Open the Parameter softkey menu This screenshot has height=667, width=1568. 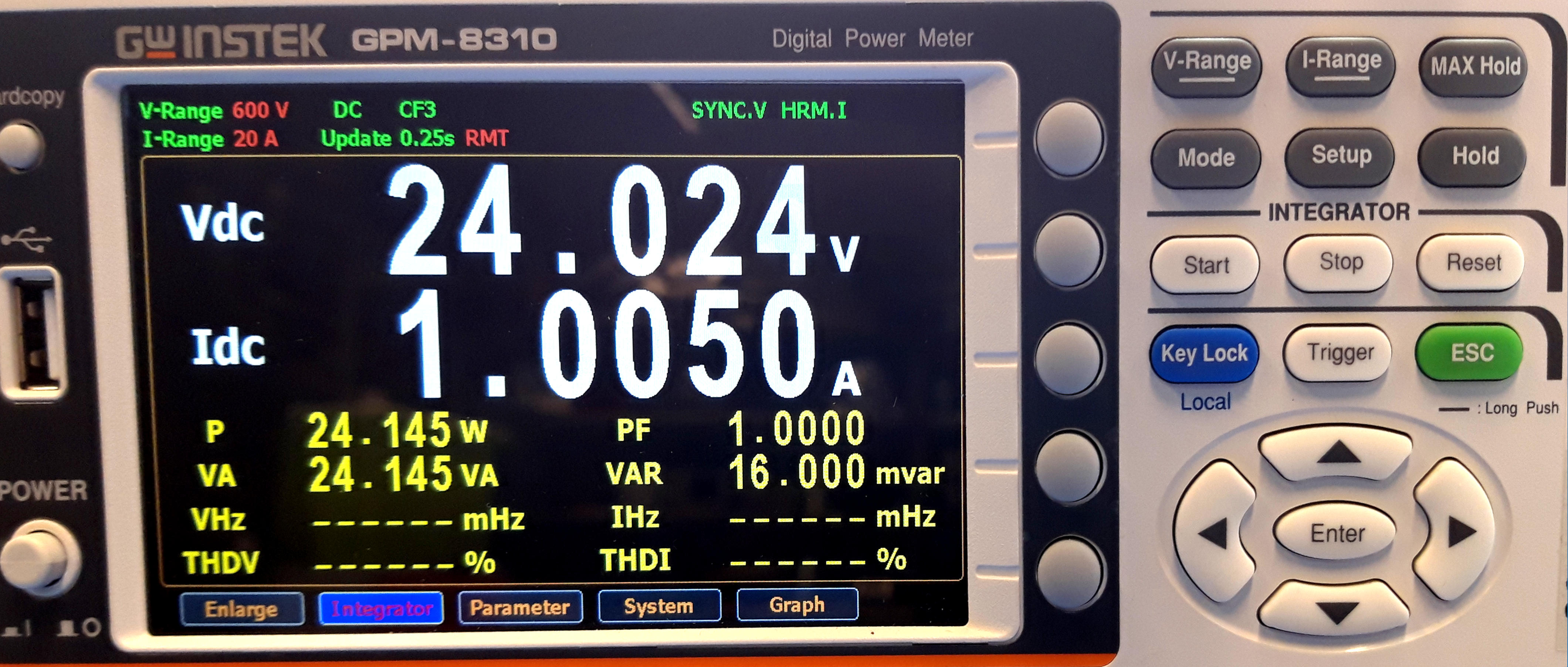(x=520, y=607)
